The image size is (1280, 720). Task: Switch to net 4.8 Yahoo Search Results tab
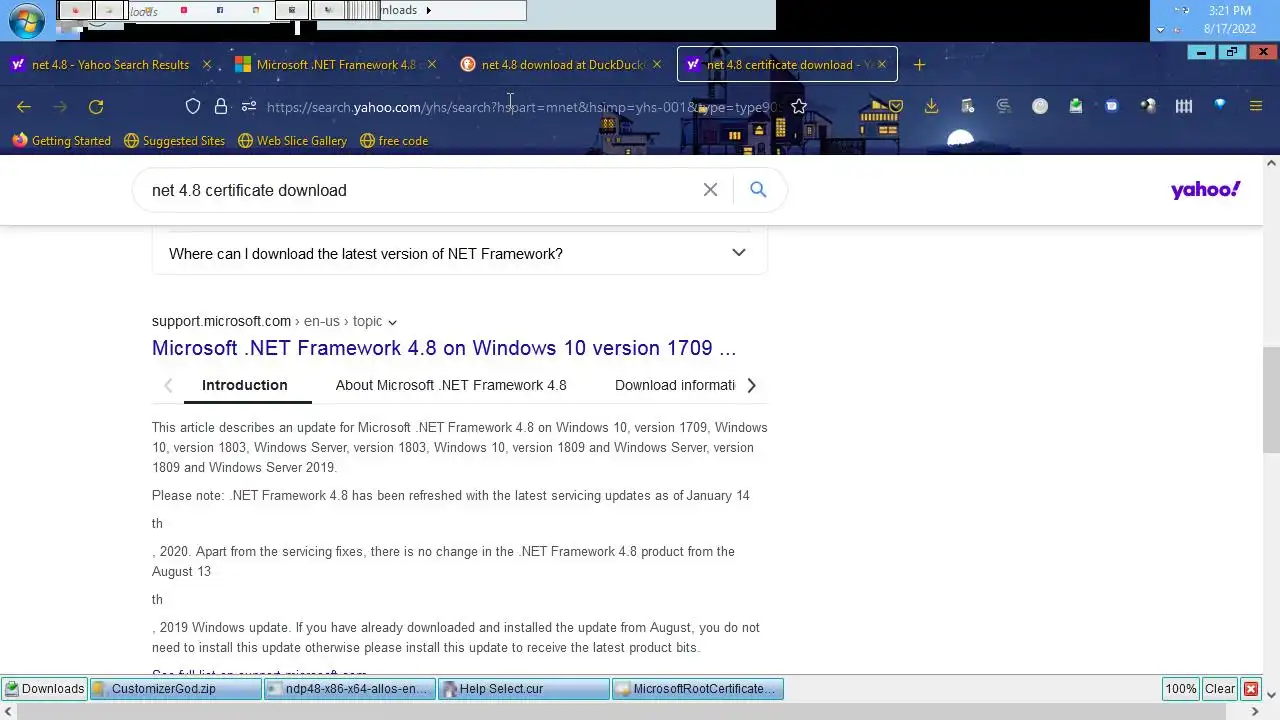click(x=110, y=65)
